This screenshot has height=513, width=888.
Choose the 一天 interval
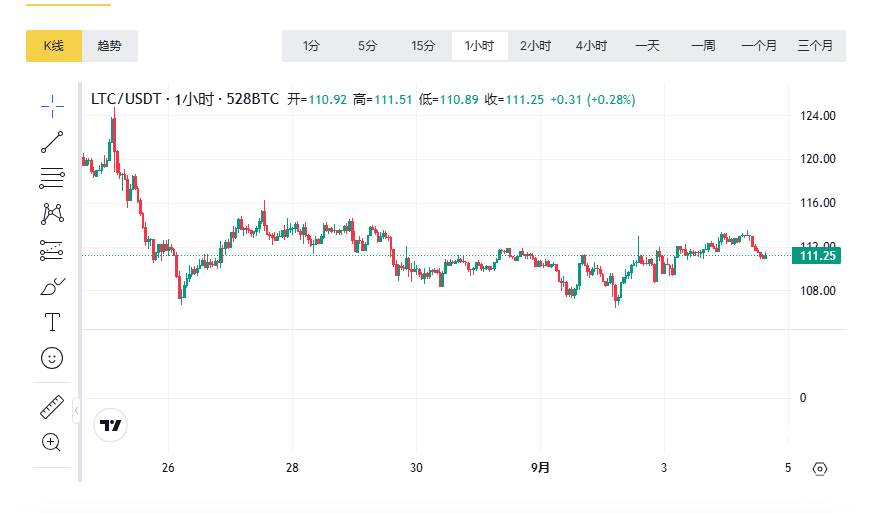tap(647, 46)
